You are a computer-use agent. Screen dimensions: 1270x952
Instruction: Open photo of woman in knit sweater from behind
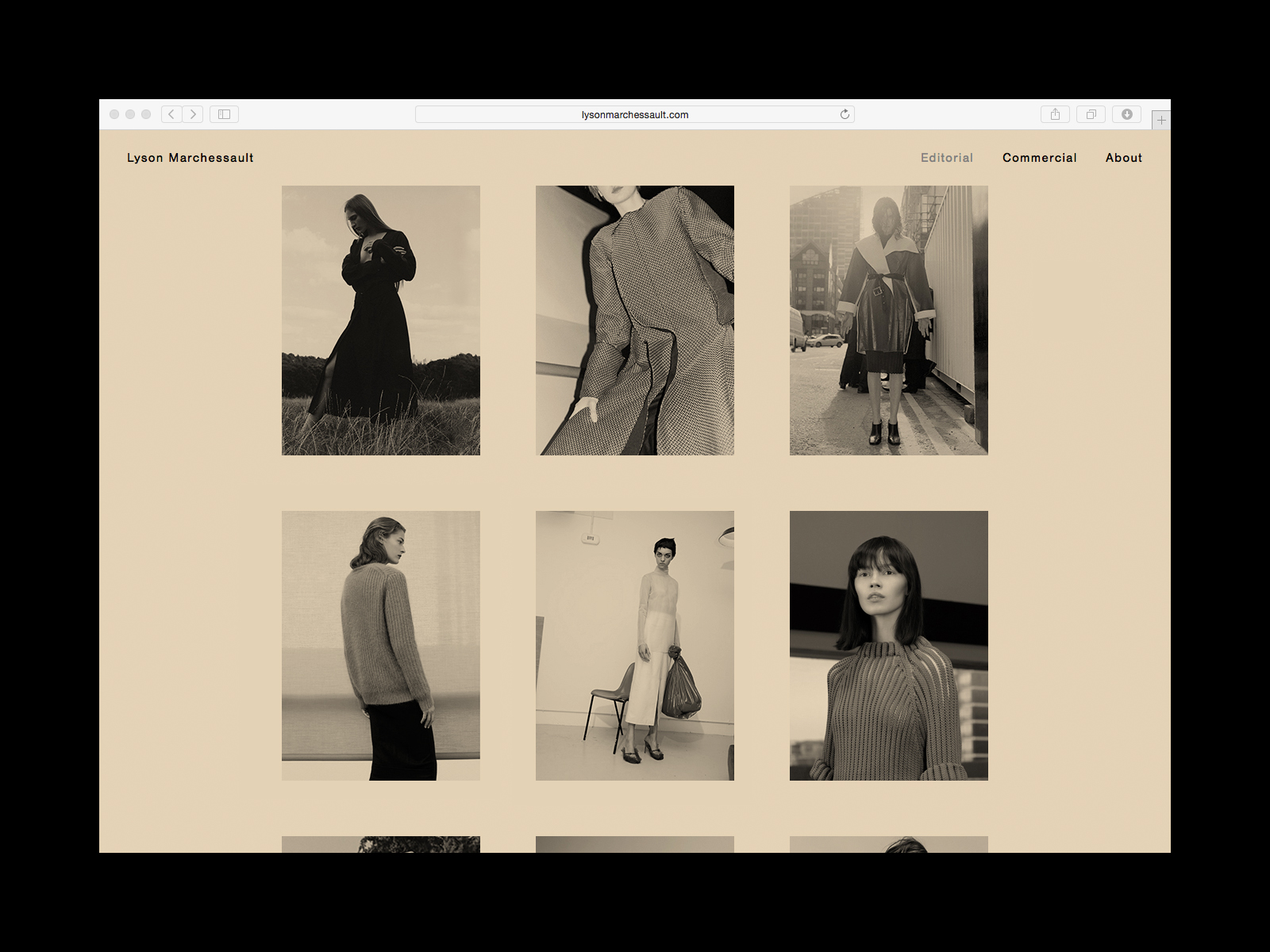coord(381,646)
